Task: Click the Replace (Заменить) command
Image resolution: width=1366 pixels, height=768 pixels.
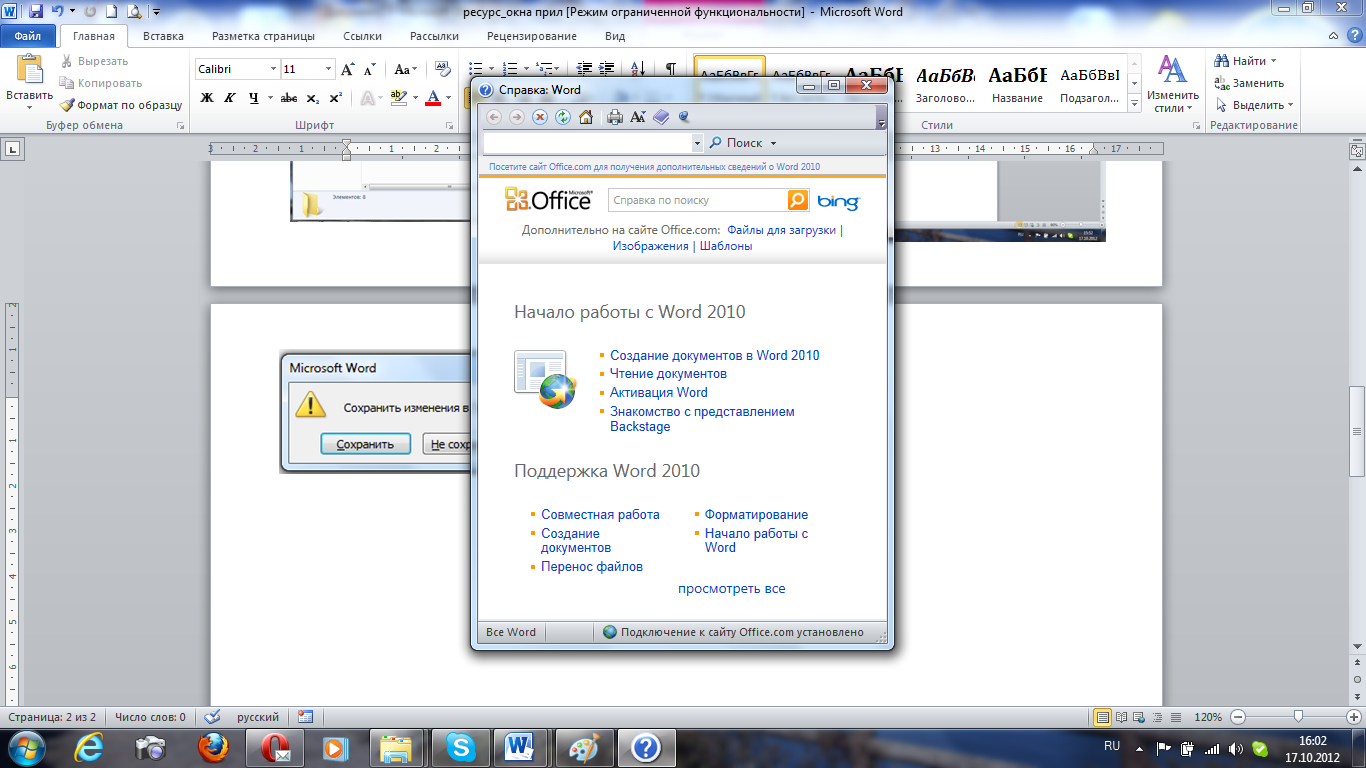Action: pyautogui.click(x=1250, y=83)
